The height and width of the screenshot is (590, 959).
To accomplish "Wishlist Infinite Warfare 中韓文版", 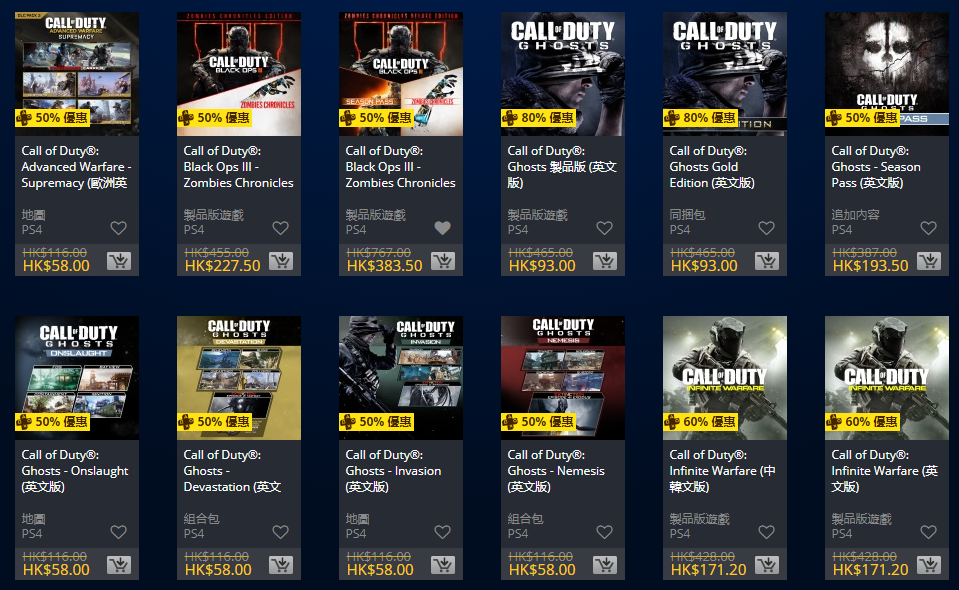I will pos(766,532).
